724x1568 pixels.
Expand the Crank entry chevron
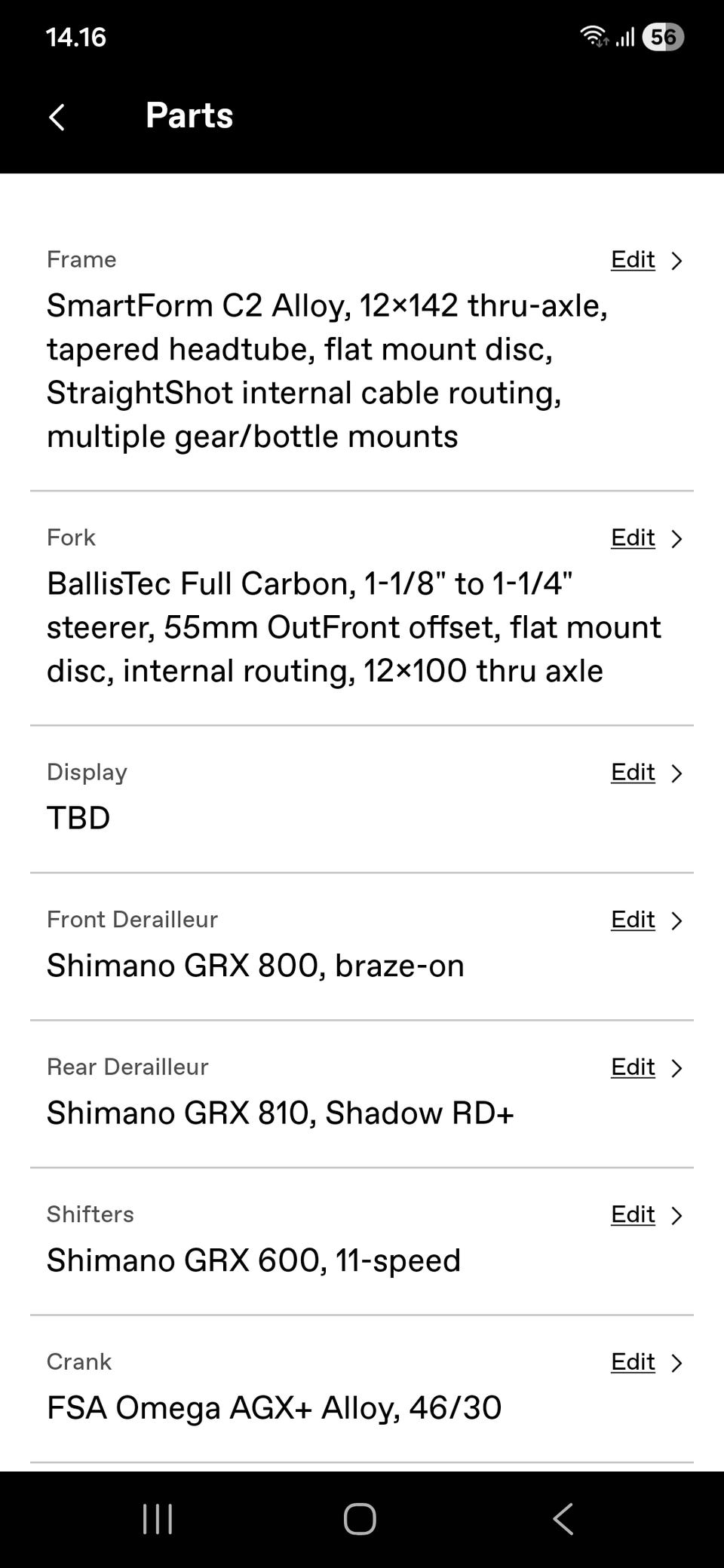click(x=676, y=1363)
